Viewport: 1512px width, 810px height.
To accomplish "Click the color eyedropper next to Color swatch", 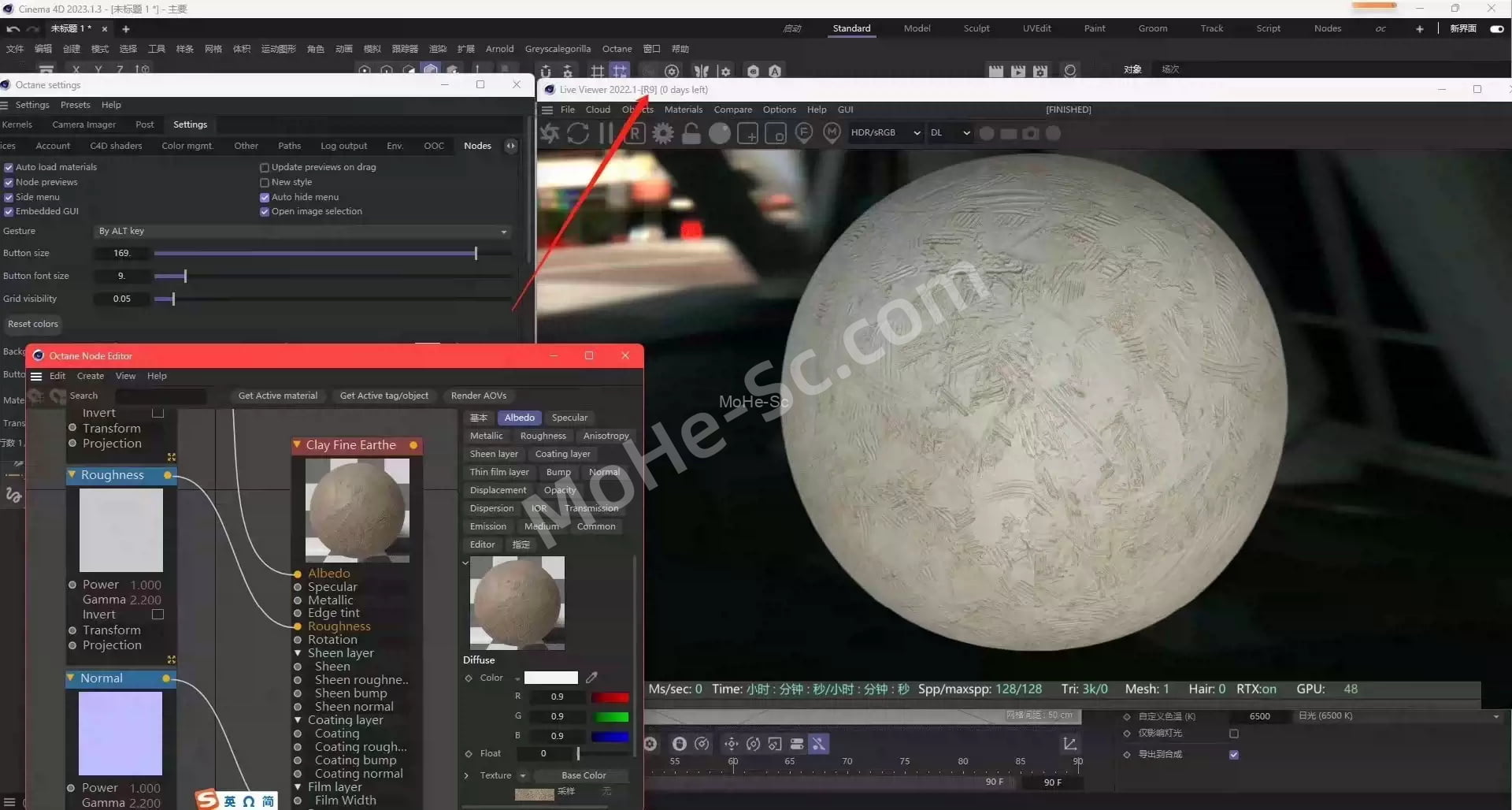I will pyautogui.click(x=591, y=678).
